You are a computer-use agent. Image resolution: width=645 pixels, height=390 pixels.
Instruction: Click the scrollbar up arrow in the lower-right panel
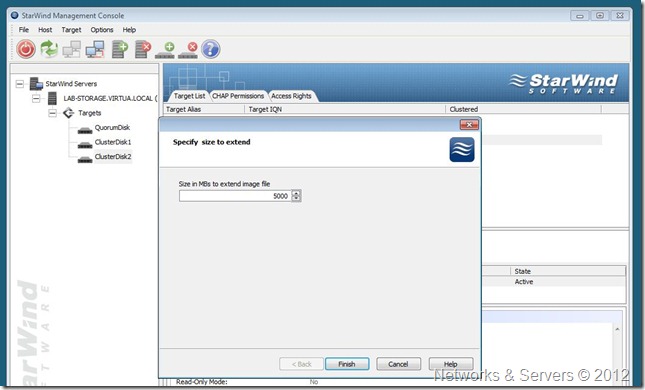(617, 330)
